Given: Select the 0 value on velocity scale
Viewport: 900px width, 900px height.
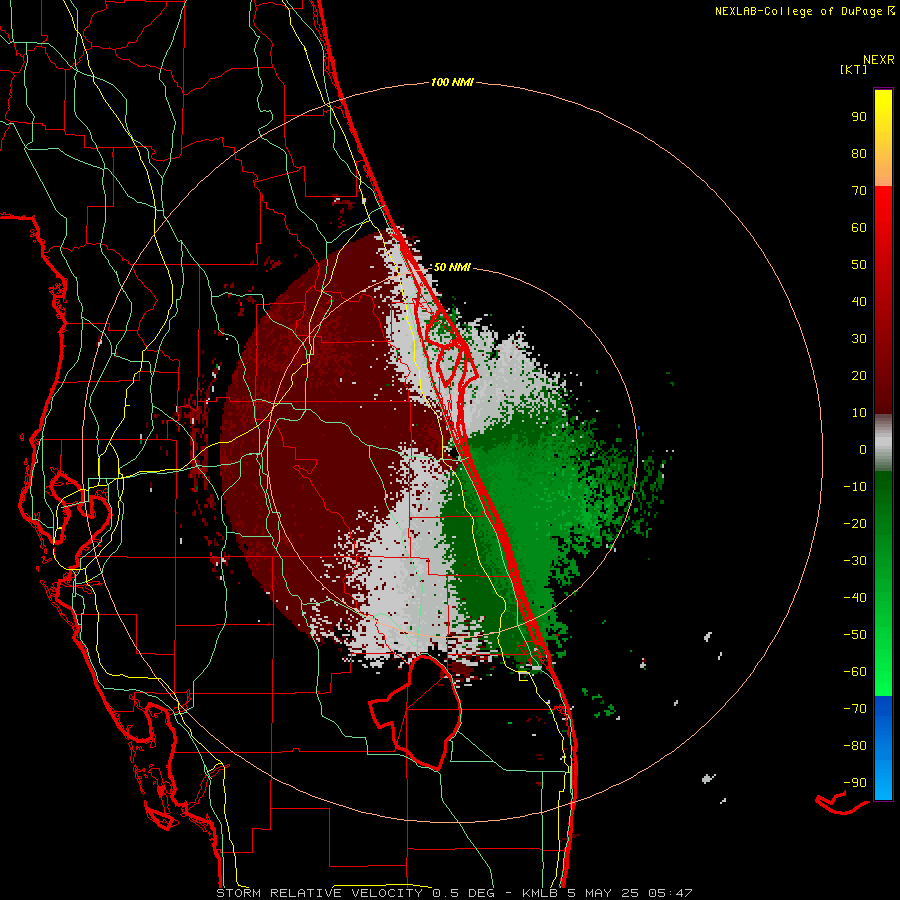Looking at the screenshot, I should (x=863, y=450).
